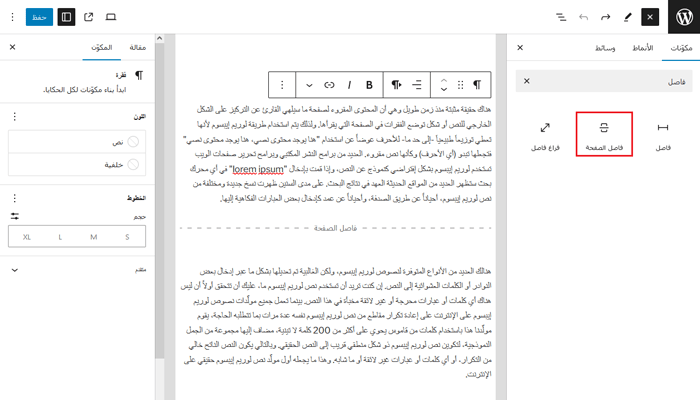
Task: Toggle custom font size sliders icon
Action: point(15,216)
